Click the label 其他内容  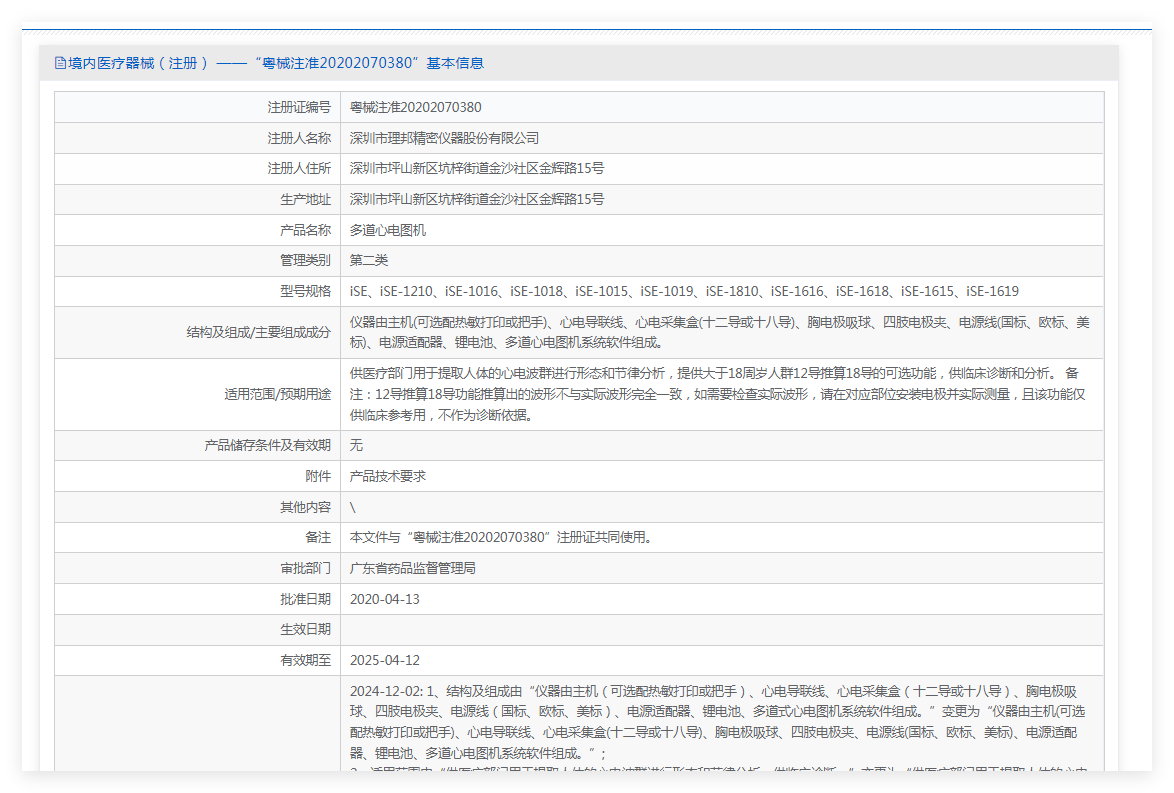pos(305,507)
